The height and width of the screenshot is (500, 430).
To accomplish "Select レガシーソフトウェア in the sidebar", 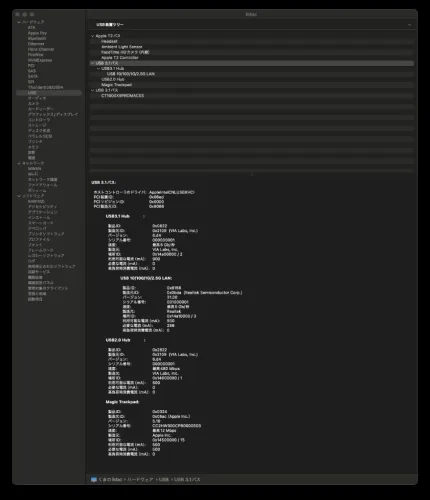I will pyautogui.click(x=46, y=255).
